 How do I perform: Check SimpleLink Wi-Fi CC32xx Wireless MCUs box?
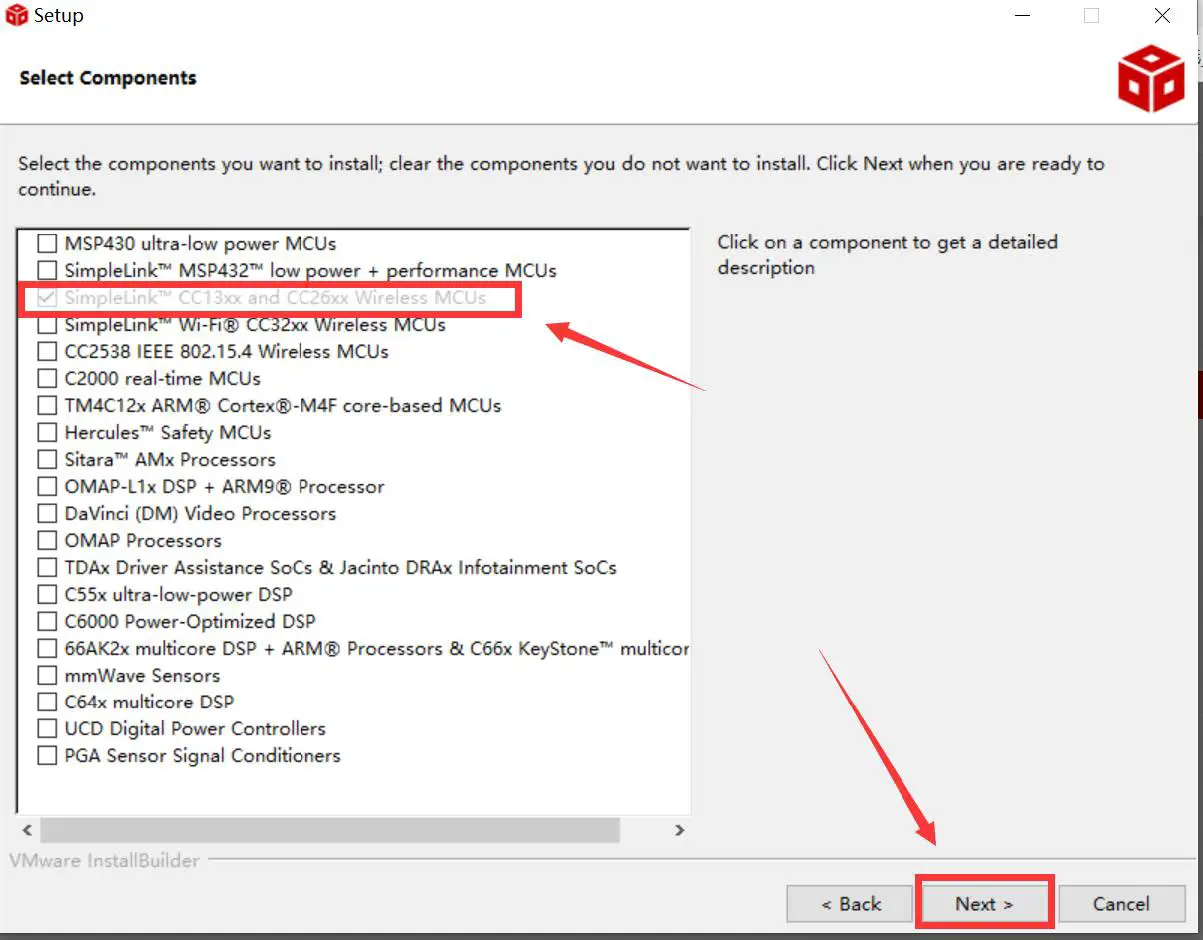(47, 324)
